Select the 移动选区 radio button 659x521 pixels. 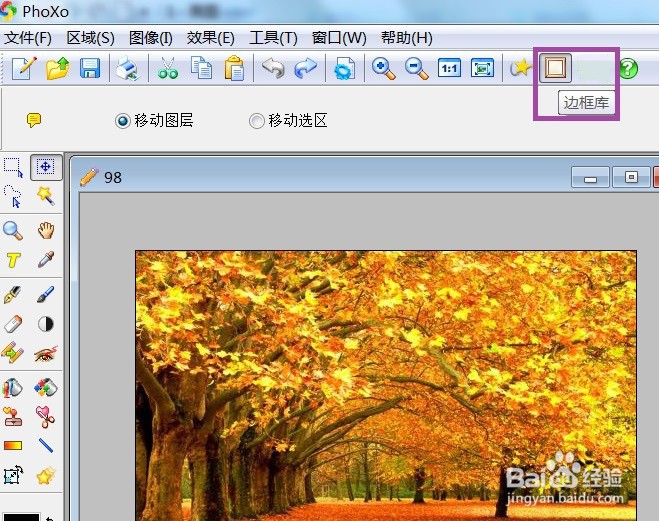256,121
